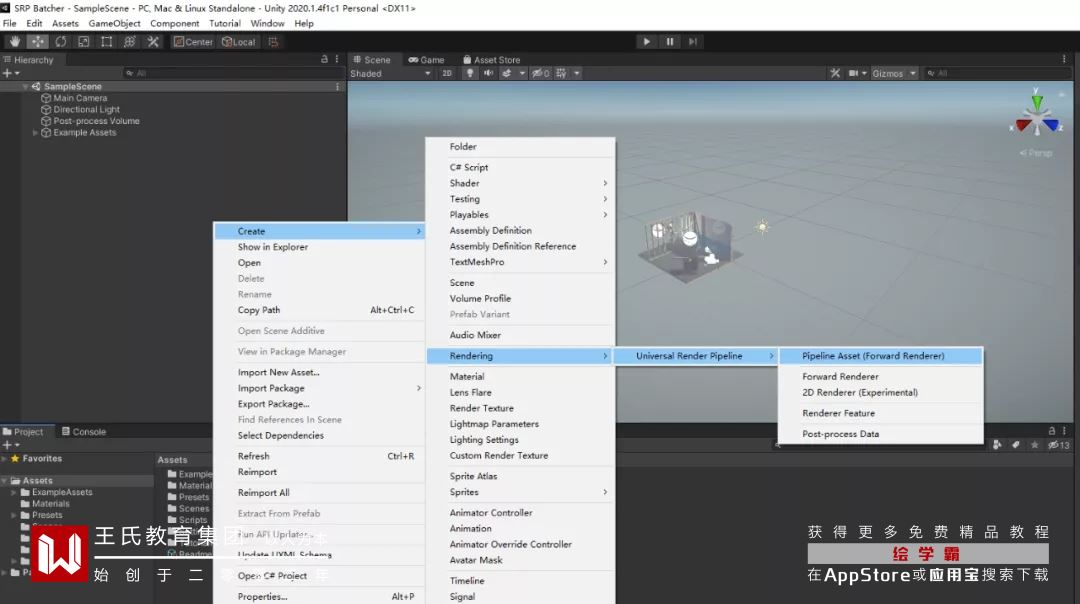The width and height of the screenshot is (1080, 604).
Task: Select the Rect Transform tool
Action: (107, 41)
